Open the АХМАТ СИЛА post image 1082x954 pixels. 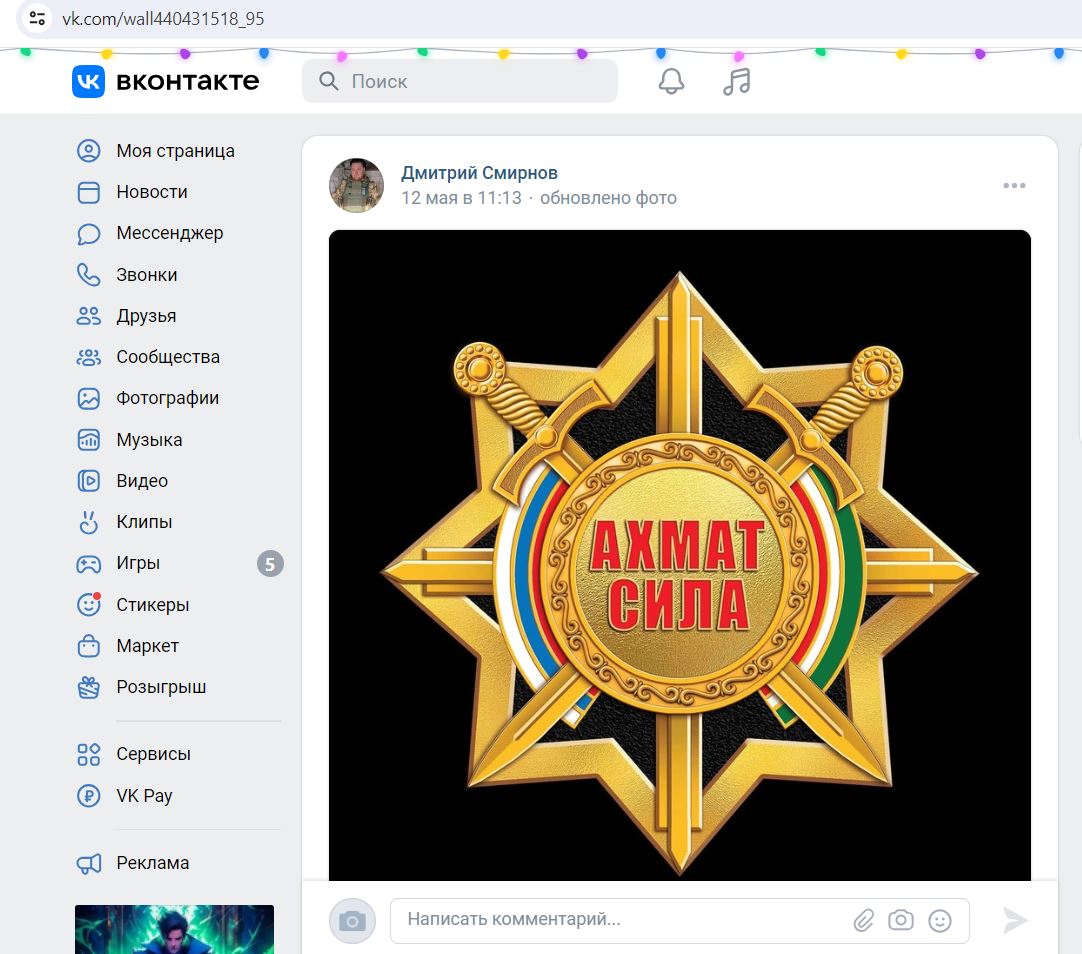point(680,555)
